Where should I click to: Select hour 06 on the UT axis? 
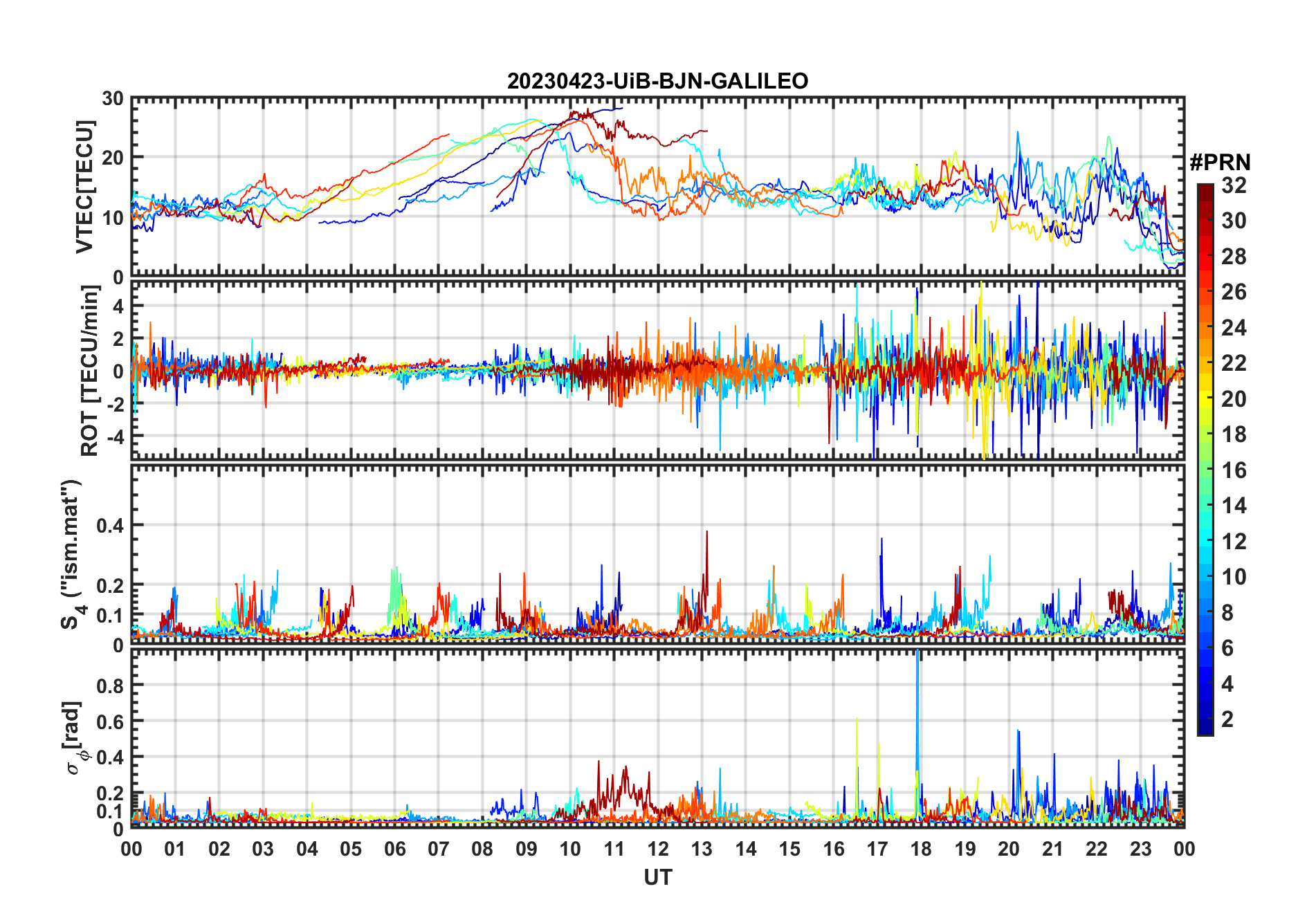coord(395,849)
